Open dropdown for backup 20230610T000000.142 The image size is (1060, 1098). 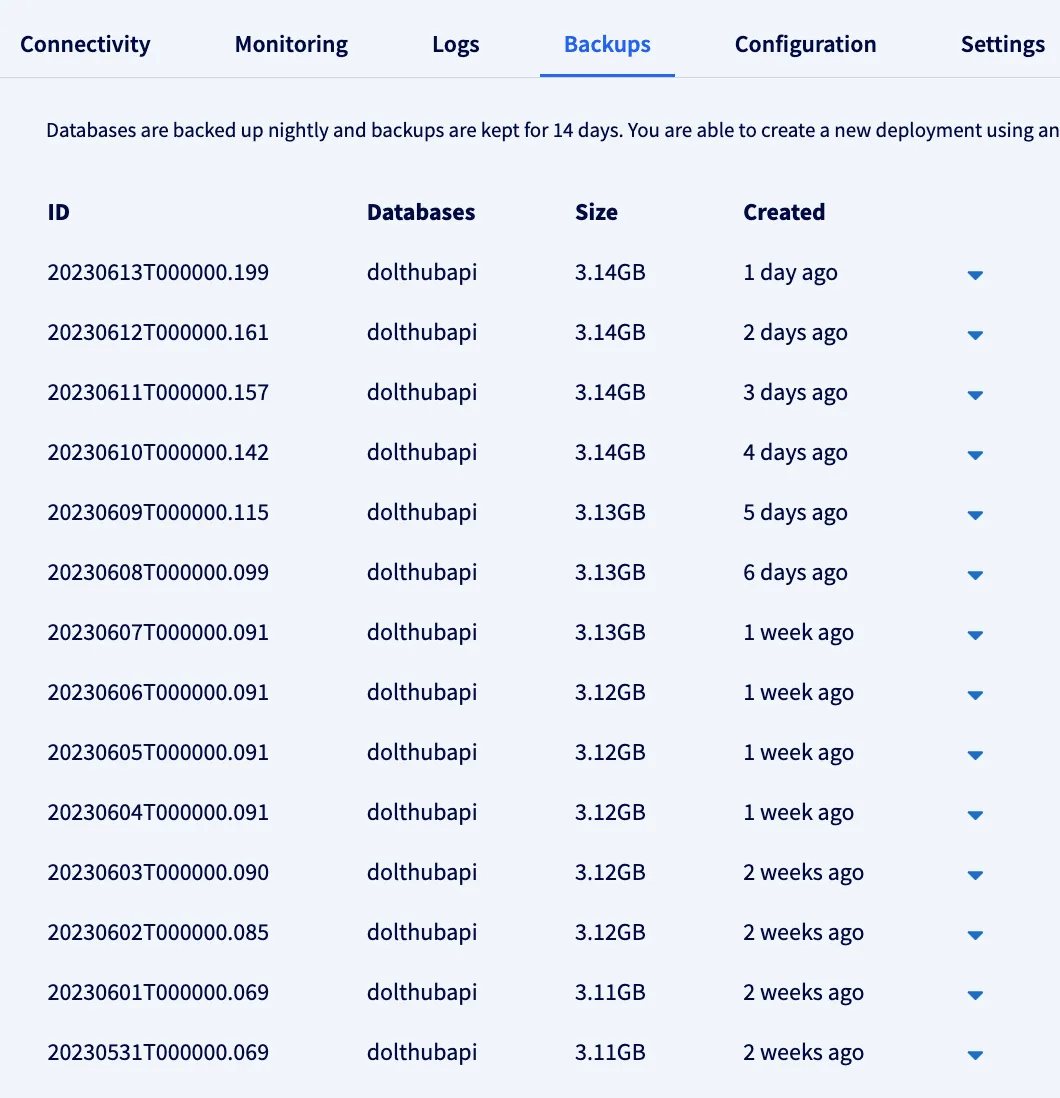point(975,454)
